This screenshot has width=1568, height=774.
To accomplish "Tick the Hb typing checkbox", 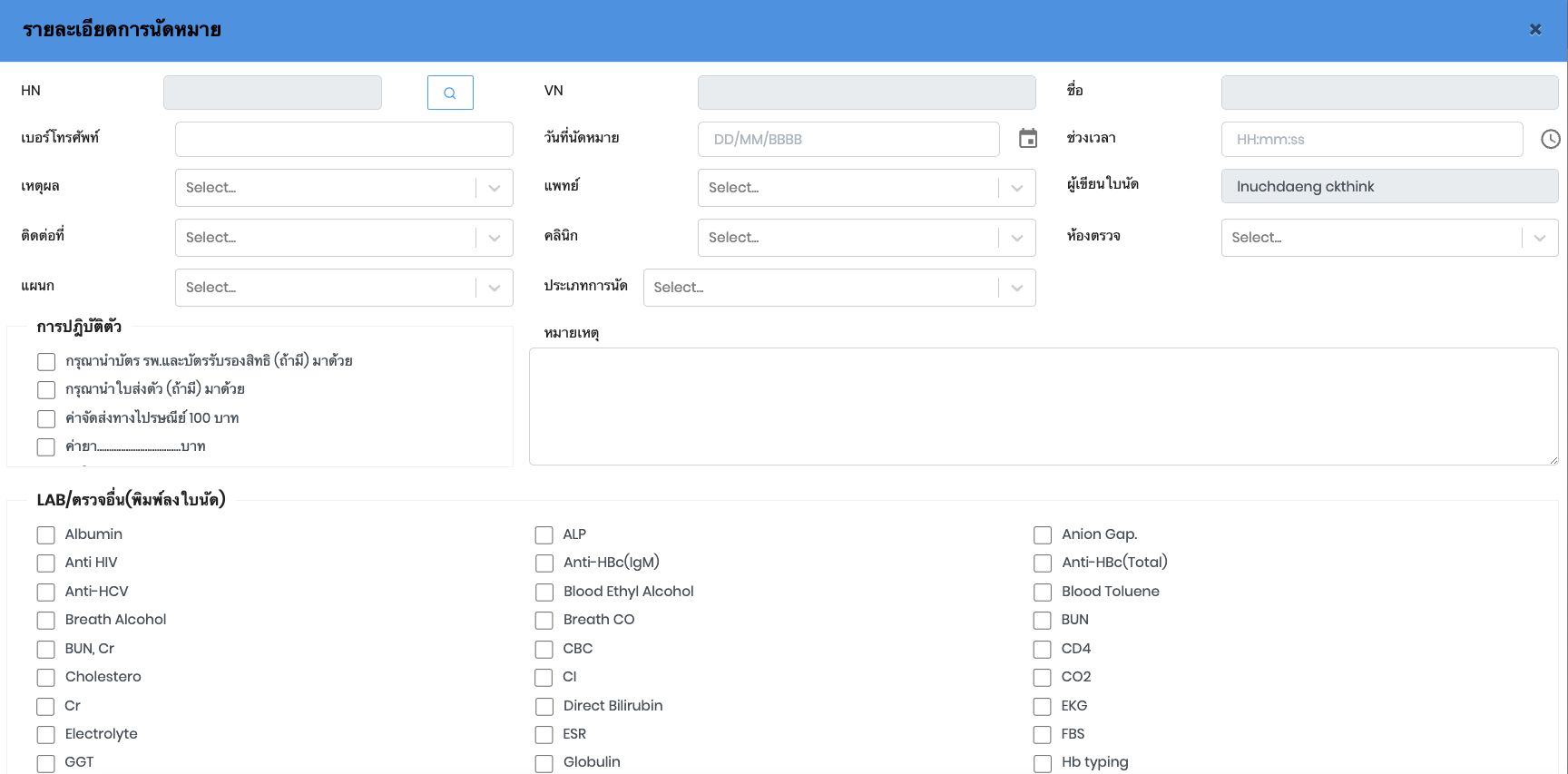I will 1043,764.
